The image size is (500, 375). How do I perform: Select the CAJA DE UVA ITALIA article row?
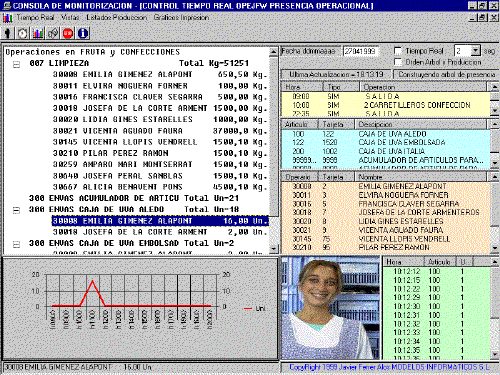coord(386,151)
